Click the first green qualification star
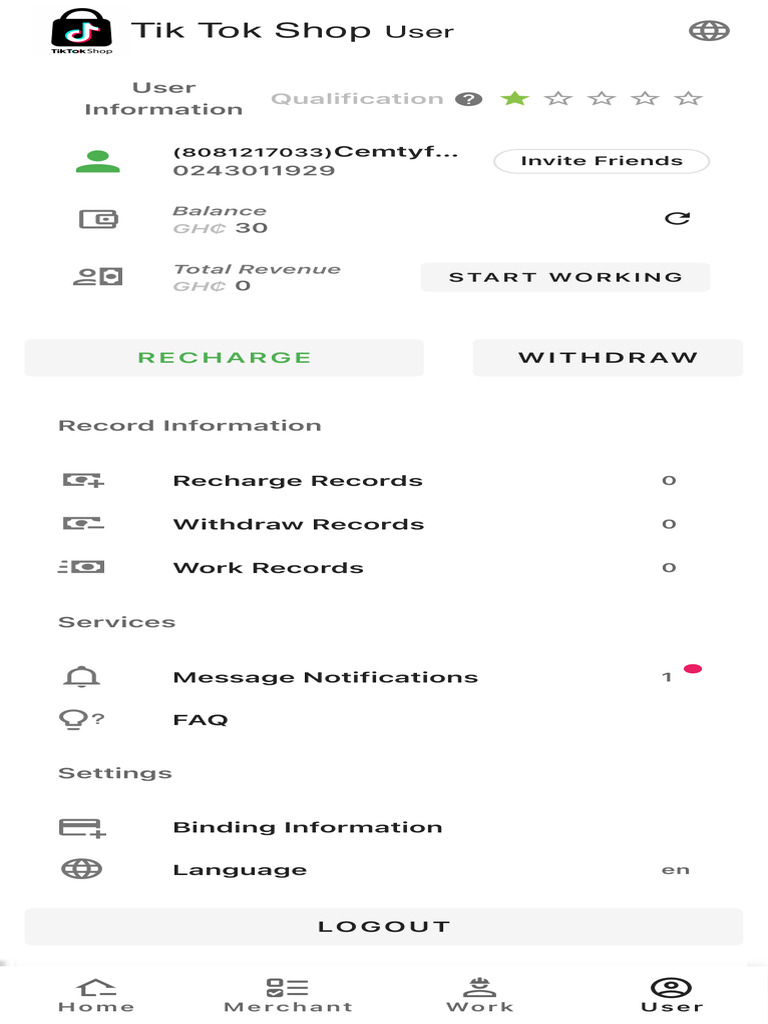The height and width of the screenshot is (1024, 768). click(515, 99)
